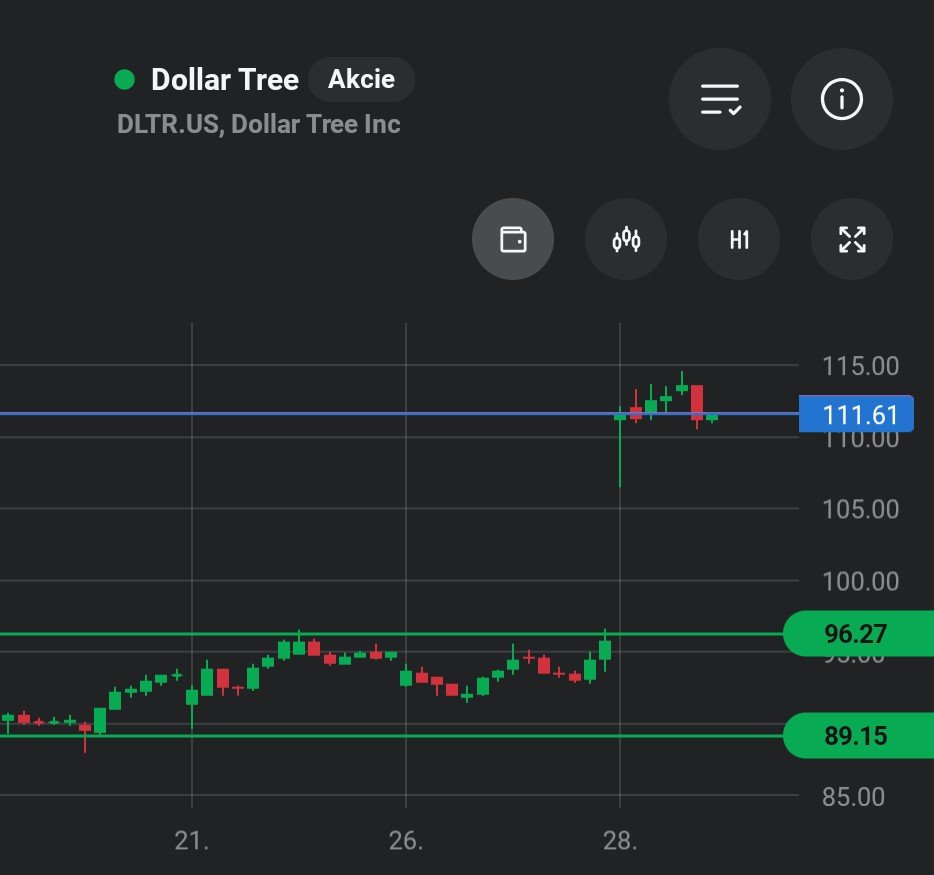Viewport: 934px width, 875px height.
Task: Tap the 100.00 price axis label
Action: (x=860, y=581)
